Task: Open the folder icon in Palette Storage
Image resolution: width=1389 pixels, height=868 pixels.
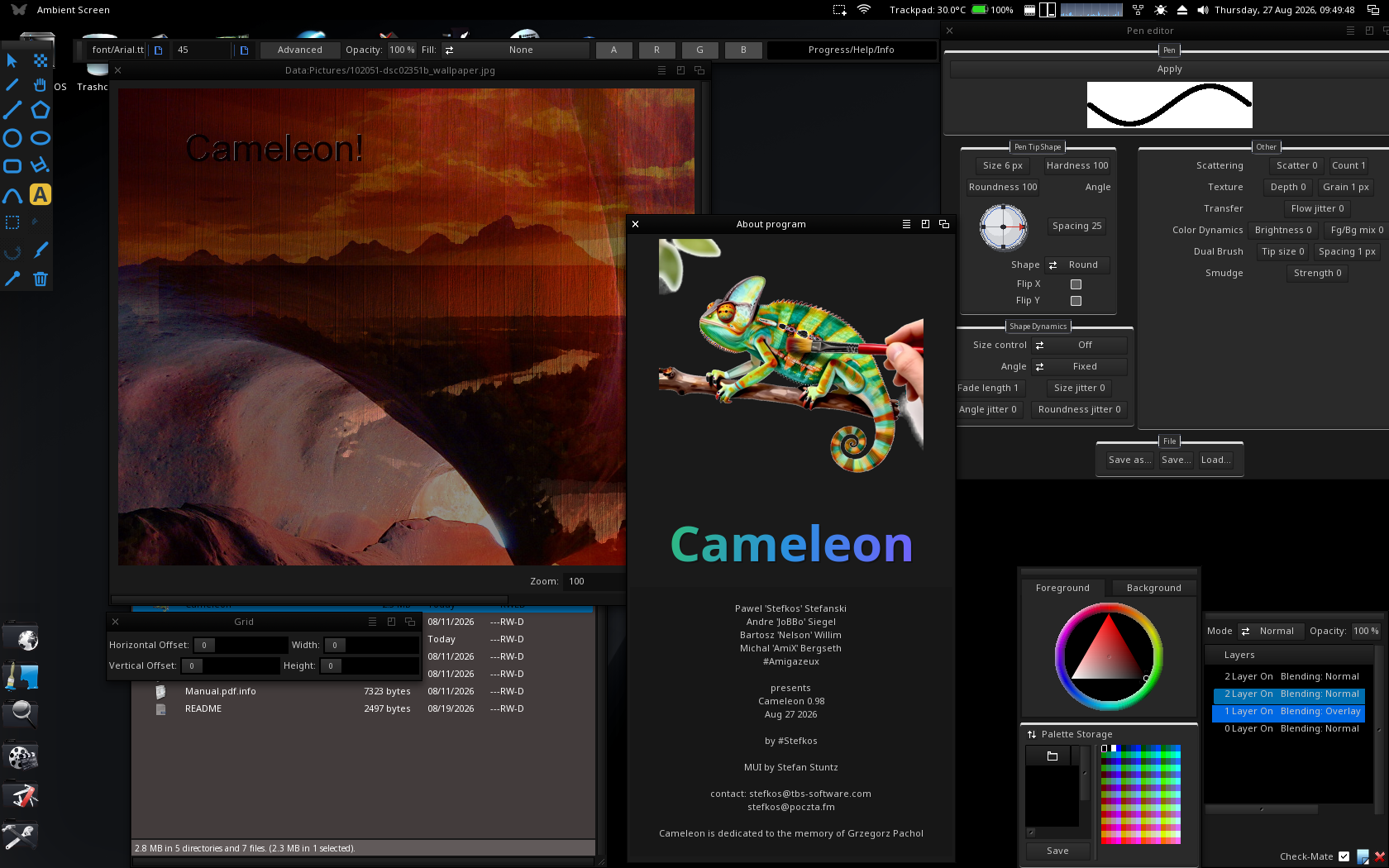Action: click(x=1052, y=756)
